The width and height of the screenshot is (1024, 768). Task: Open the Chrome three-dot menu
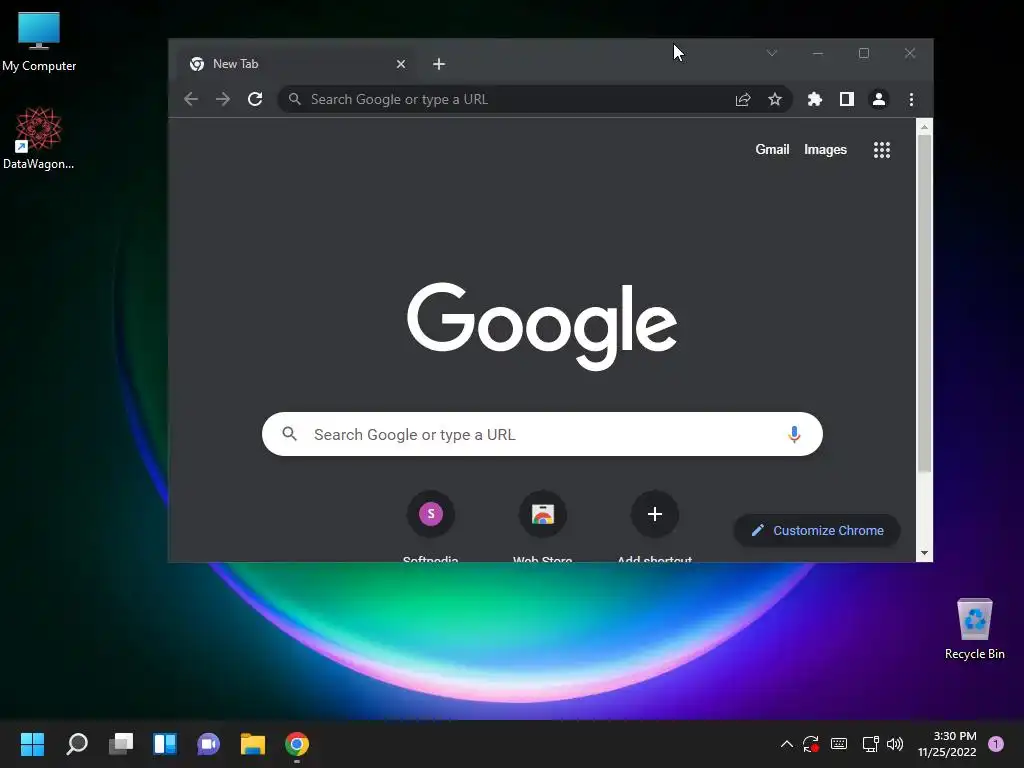click(x=911, y=99)
